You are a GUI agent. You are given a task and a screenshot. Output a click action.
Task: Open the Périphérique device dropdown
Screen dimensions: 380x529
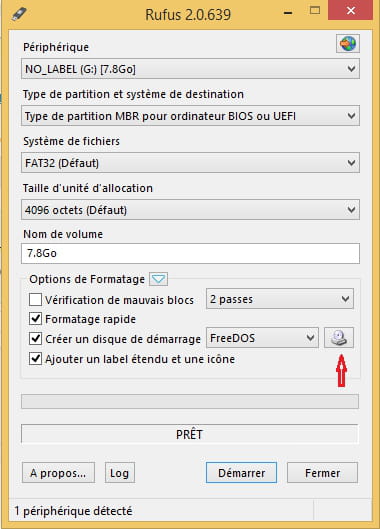click(190, 69)
